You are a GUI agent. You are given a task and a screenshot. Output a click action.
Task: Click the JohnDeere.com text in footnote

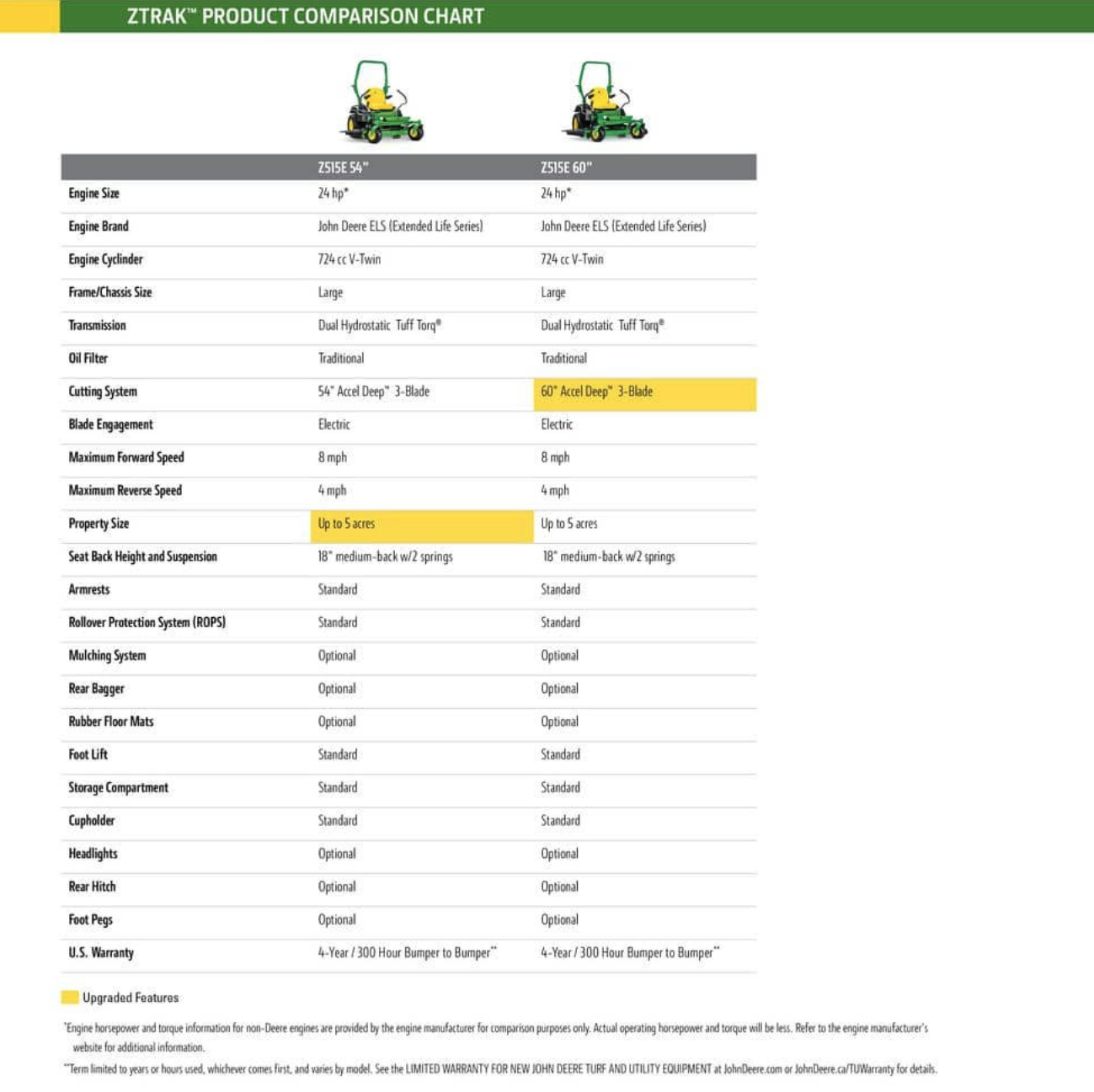tap(752, 1069)
